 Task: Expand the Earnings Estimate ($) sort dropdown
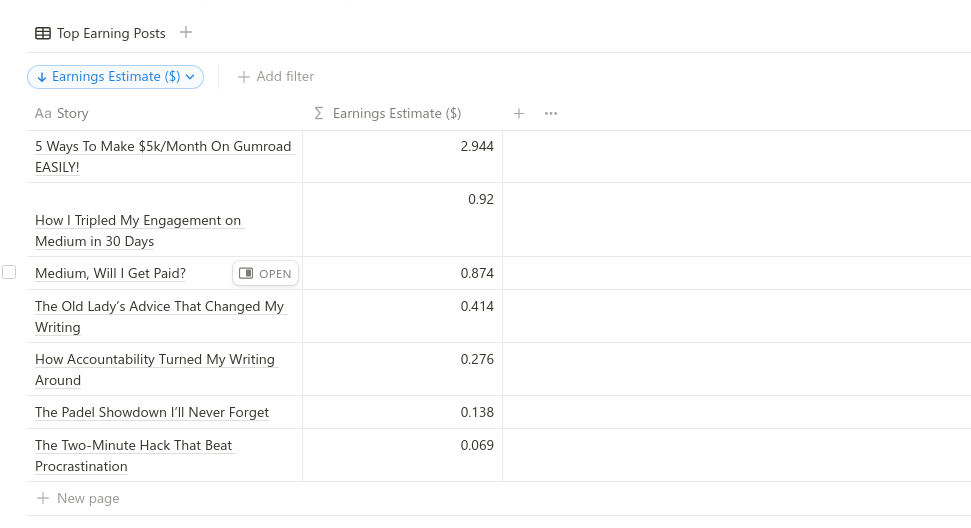tap(188, 77)
